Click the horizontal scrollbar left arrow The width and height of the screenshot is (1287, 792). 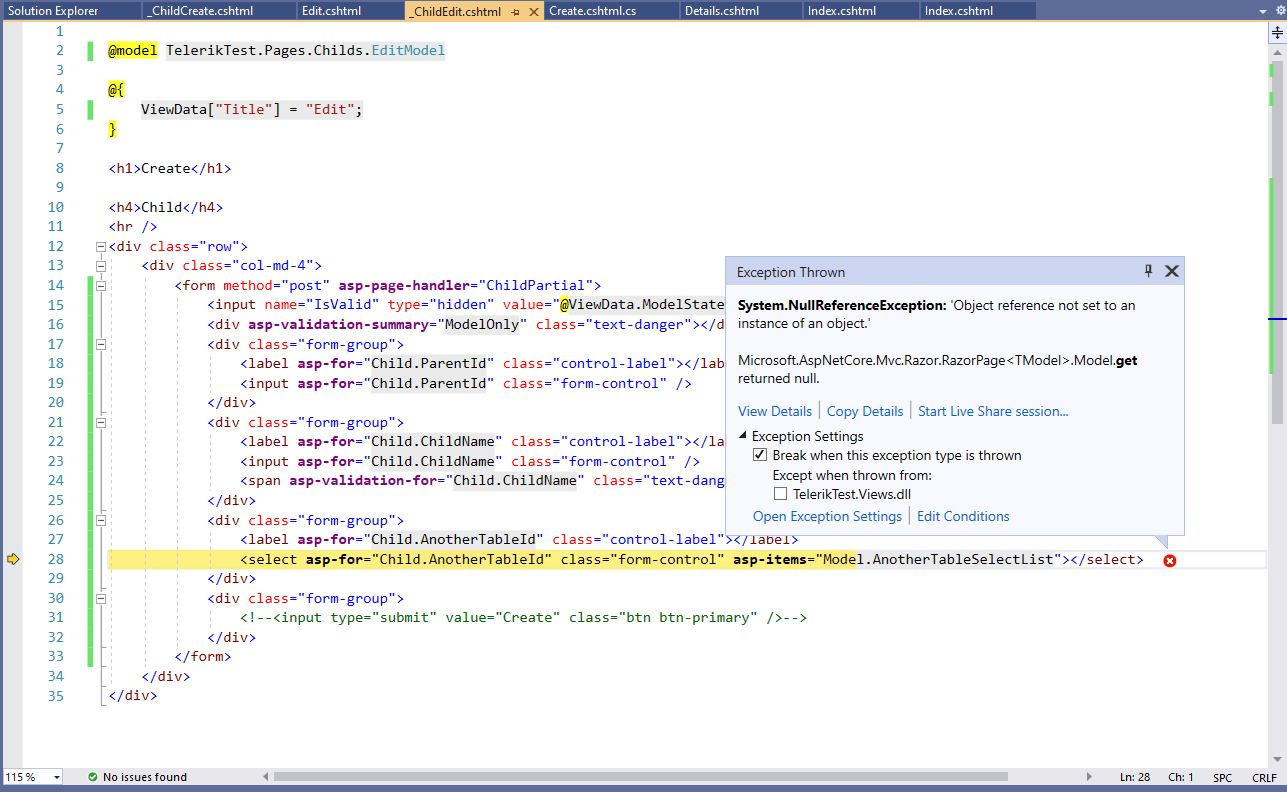[x=267, y=777]
